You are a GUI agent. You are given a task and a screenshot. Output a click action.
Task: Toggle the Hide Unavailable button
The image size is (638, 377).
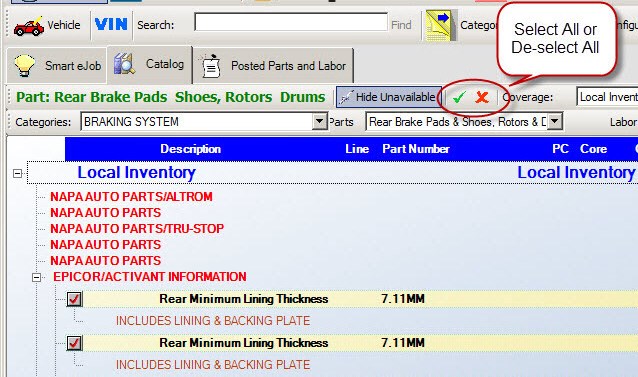[x=388, y=97]
